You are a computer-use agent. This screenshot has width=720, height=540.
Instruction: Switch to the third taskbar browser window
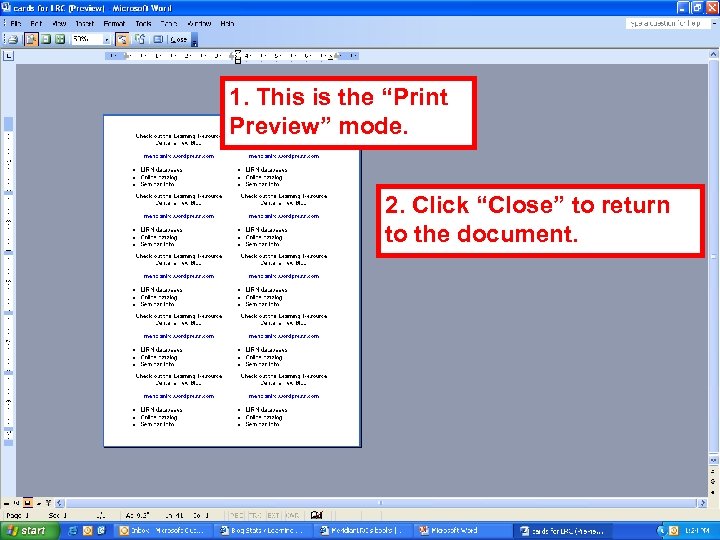363,531
